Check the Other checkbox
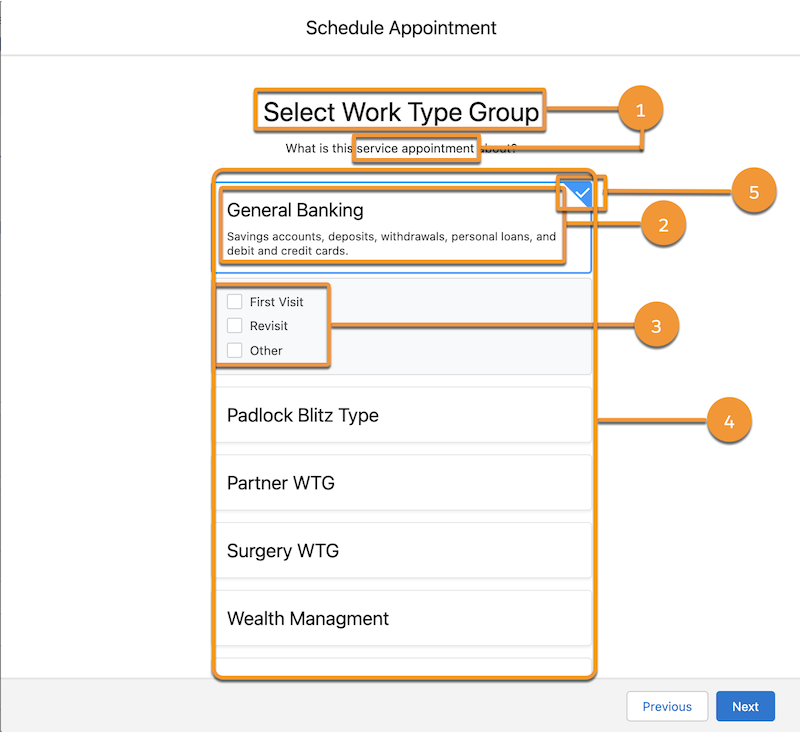Viewport: 800px width, 732px height. point(235,350)
